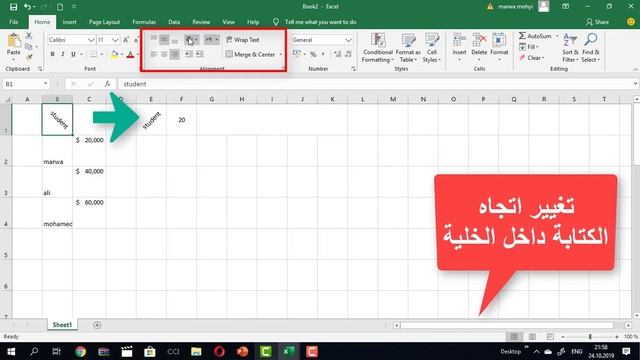Switch to the Insert tab
640x360 pixels.
point(69,22)
